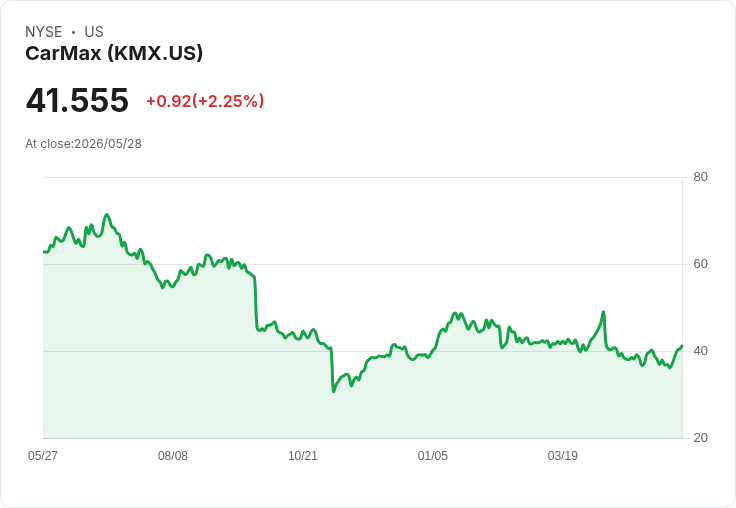Click the 01/05 date axis label
The height and width of the screenshot is (508, 736).
pos(433,455)
